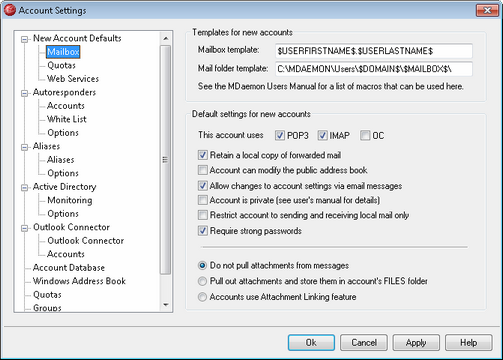Click the Help button
The image size is (503, 360).
pos(468,343)
